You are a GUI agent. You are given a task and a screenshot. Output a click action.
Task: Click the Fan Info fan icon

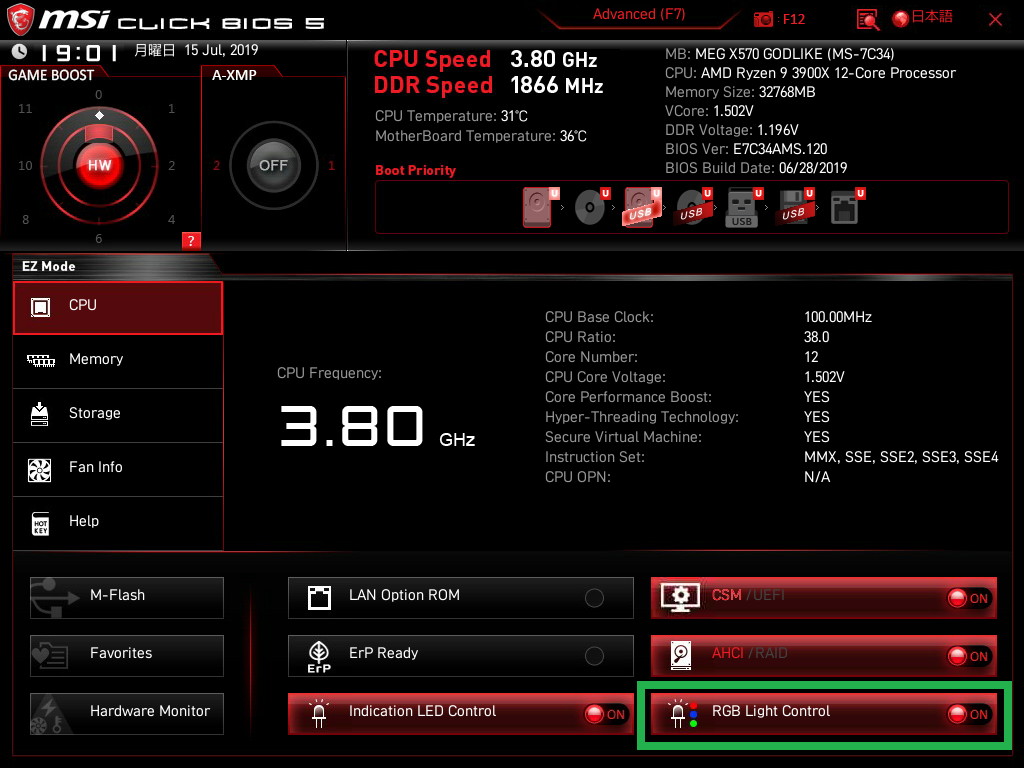(40, 470)
